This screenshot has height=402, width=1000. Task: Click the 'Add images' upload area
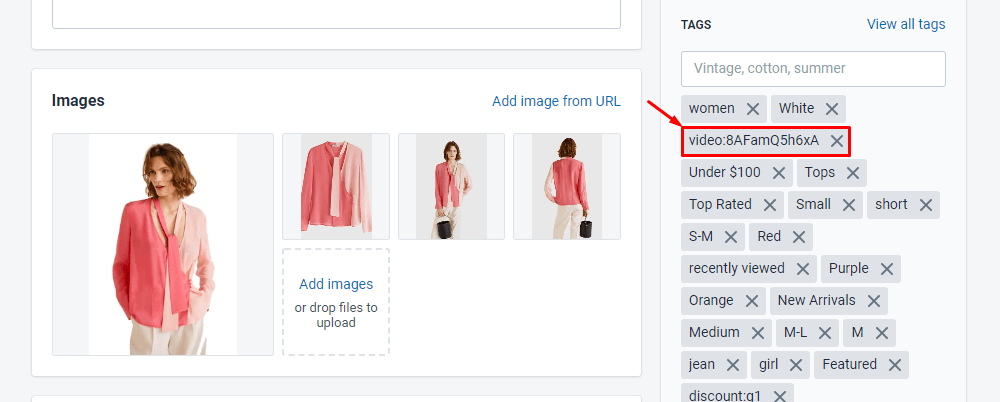click(336, 302)
